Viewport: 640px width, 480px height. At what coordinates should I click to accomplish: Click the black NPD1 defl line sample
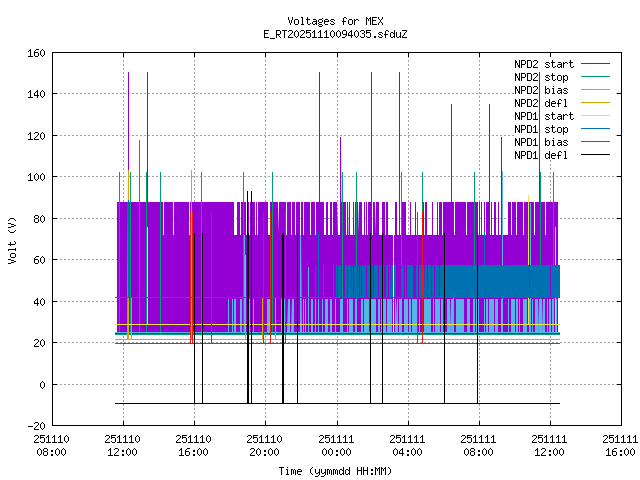coord(596,154)
